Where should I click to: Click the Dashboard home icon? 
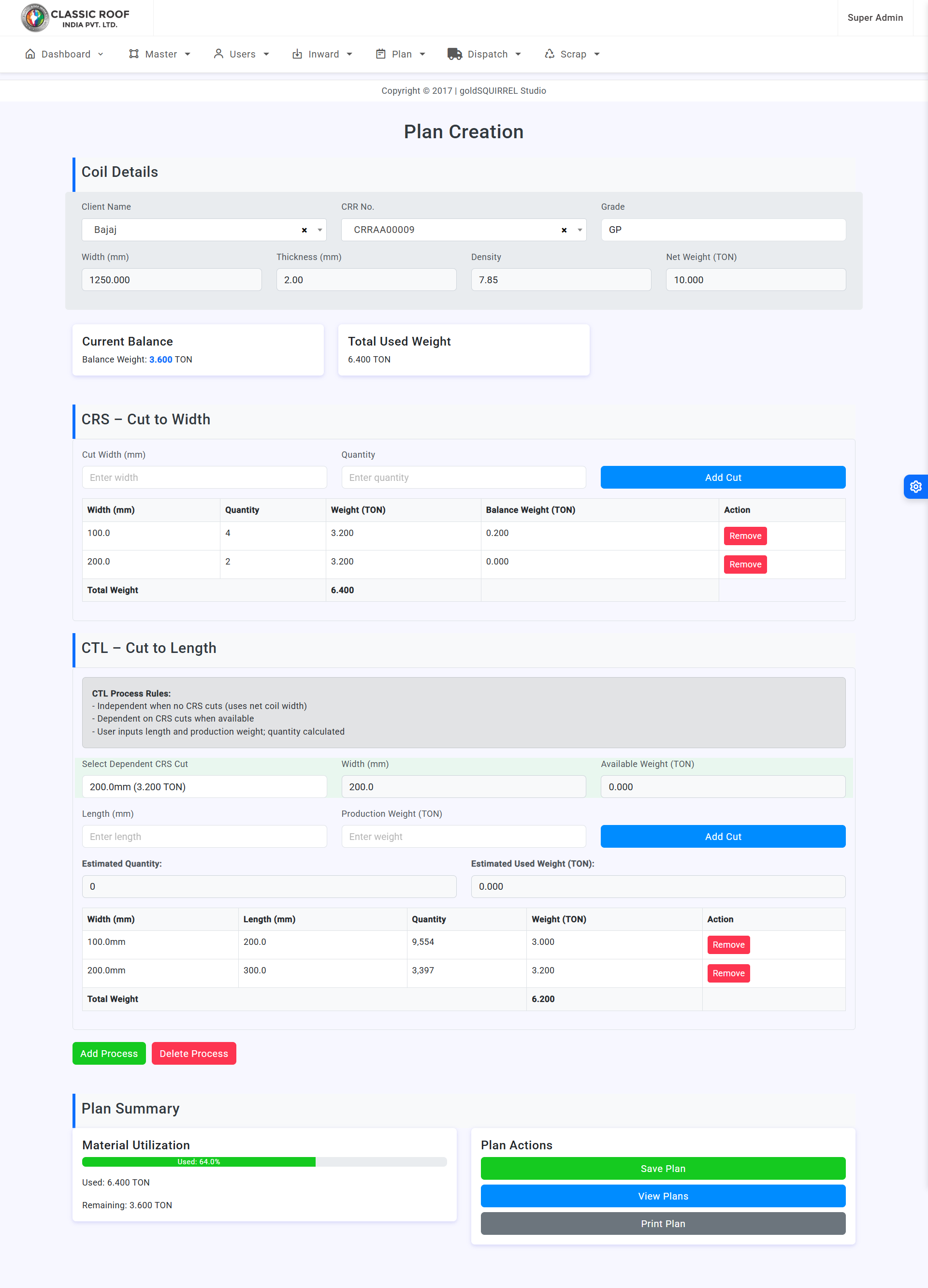[30, 54]
